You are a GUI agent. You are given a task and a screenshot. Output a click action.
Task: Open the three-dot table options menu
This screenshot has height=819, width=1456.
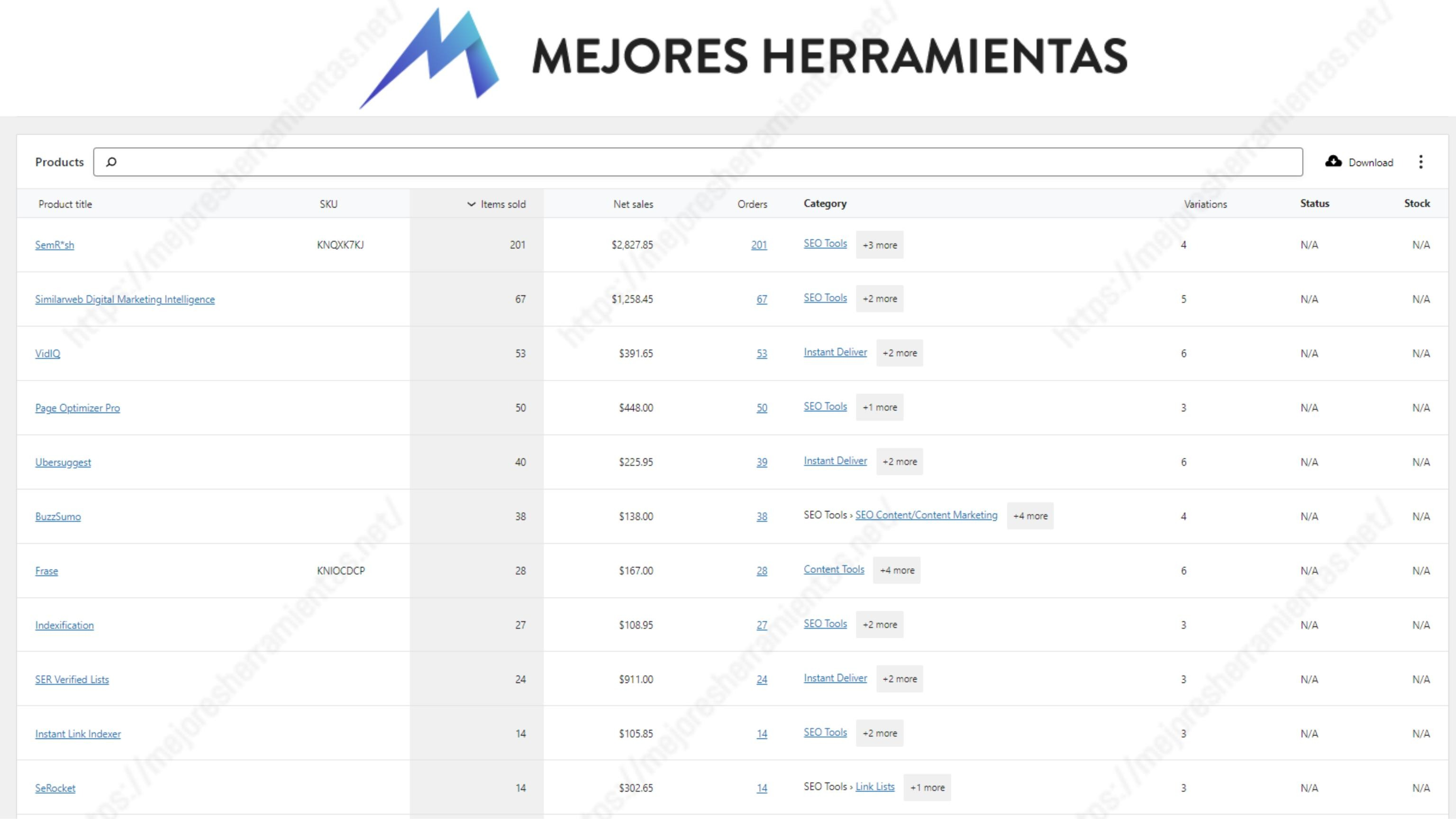tap(1420, 162)
